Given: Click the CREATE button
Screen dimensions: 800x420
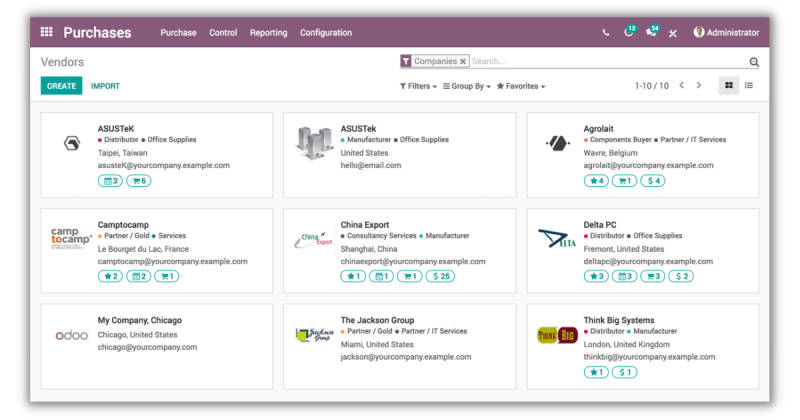Looking at the screenshot, I should click(61, 86).
